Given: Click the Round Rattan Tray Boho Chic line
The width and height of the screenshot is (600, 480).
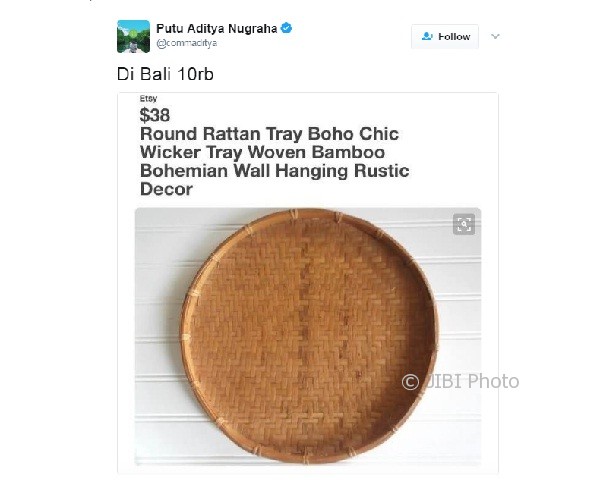Looking at the screenshot, I should click(x=269, y=134).
